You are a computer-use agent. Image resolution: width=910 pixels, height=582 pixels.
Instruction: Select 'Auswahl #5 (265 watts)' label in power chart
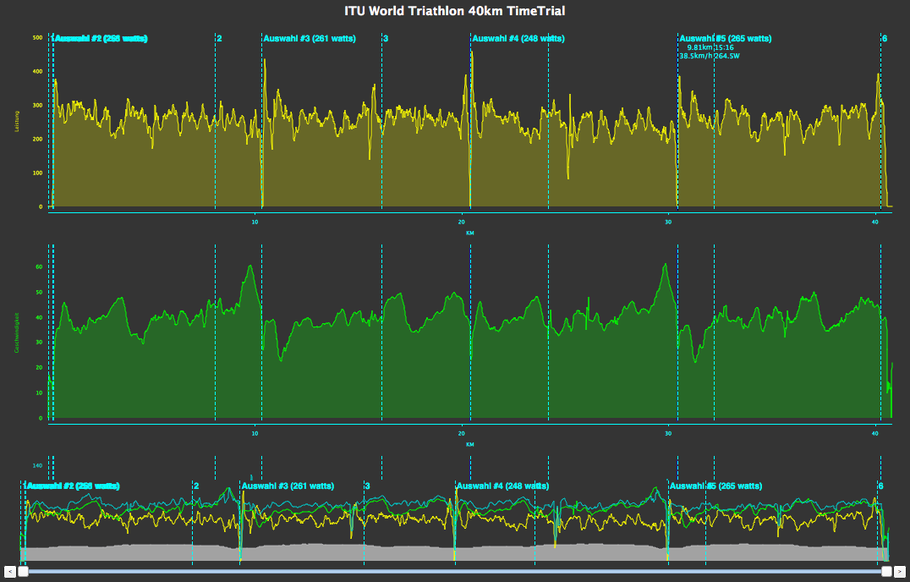pos(725,39)
